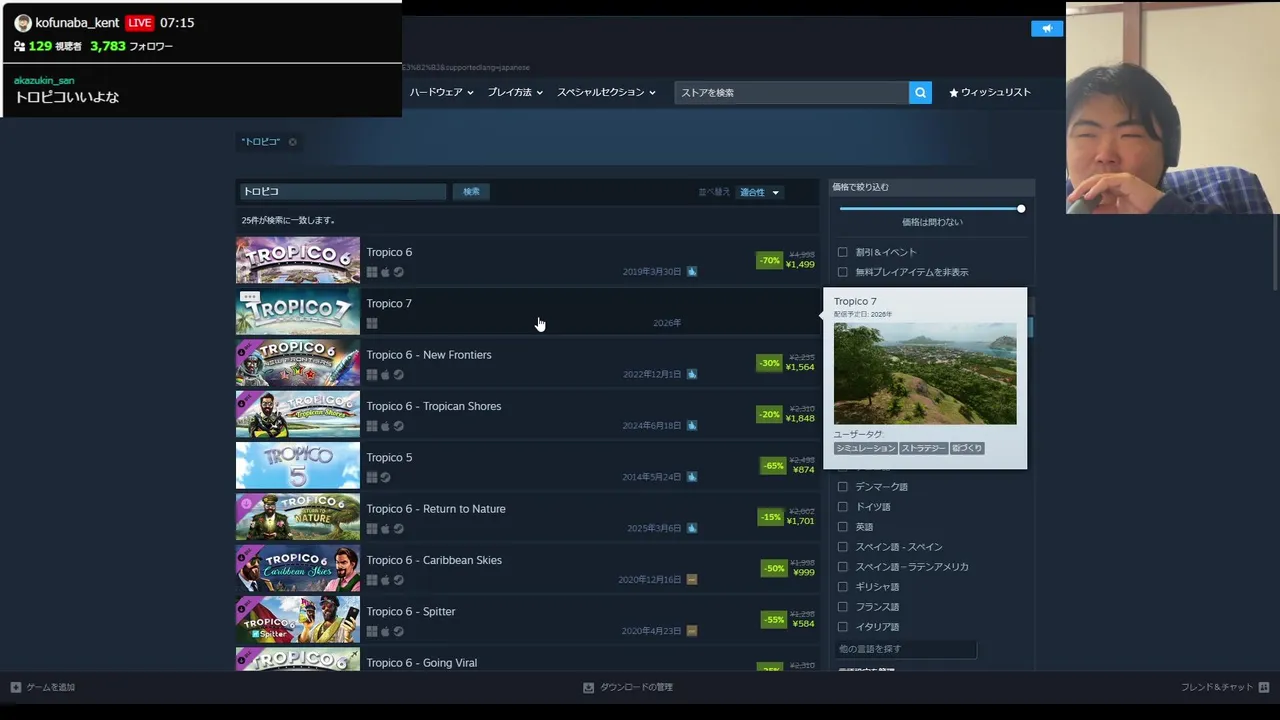Collapse the 価格で絞り込む filter section
The image size is (1280, 720).
click(932, 187)
